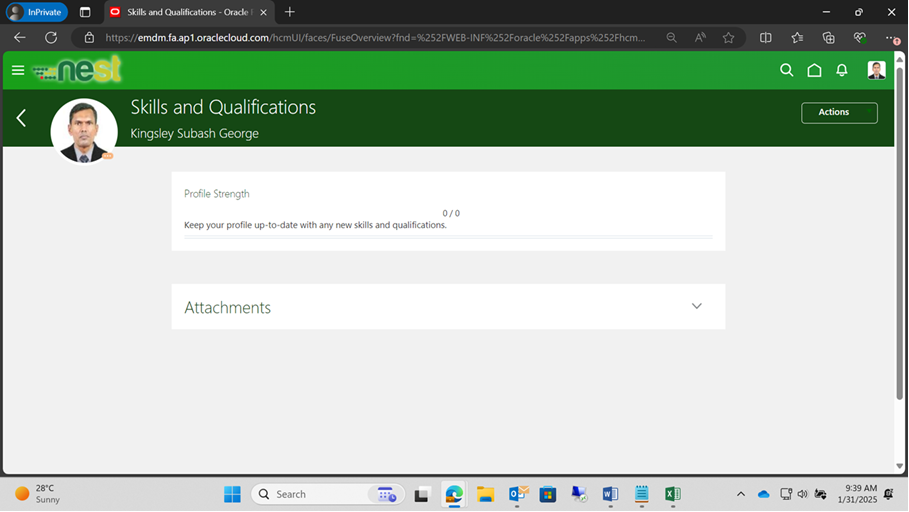This screenshot has height=512, width=909.
Task: Show hidden system tray icons
Action: pyautogui.click(x=740, y=495)
